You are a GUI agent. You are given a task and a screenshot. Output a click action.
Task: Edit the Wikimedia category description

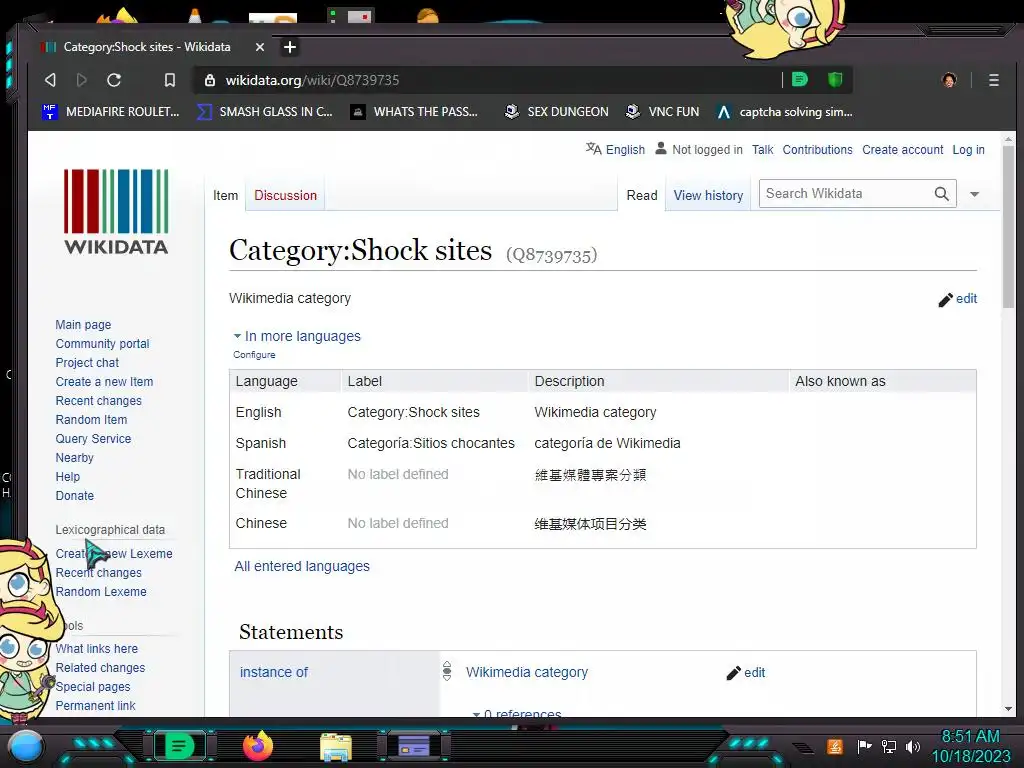[x=957, y=298]
